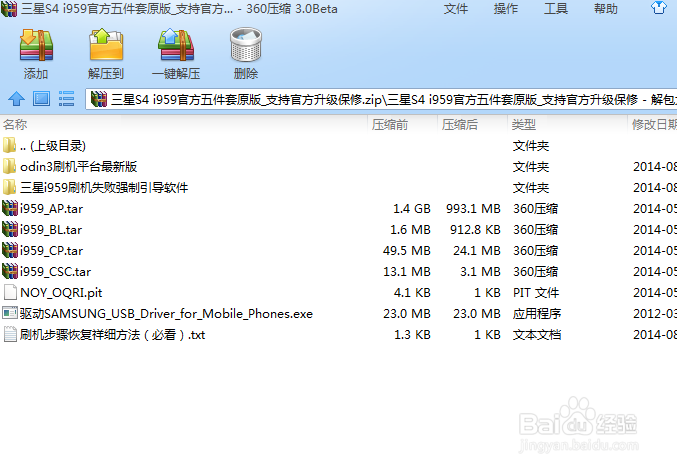Viewport: 677px width, 469px height.
Task: Click the NOY_OQRI.pit file icon
Action: coord(9,292)
